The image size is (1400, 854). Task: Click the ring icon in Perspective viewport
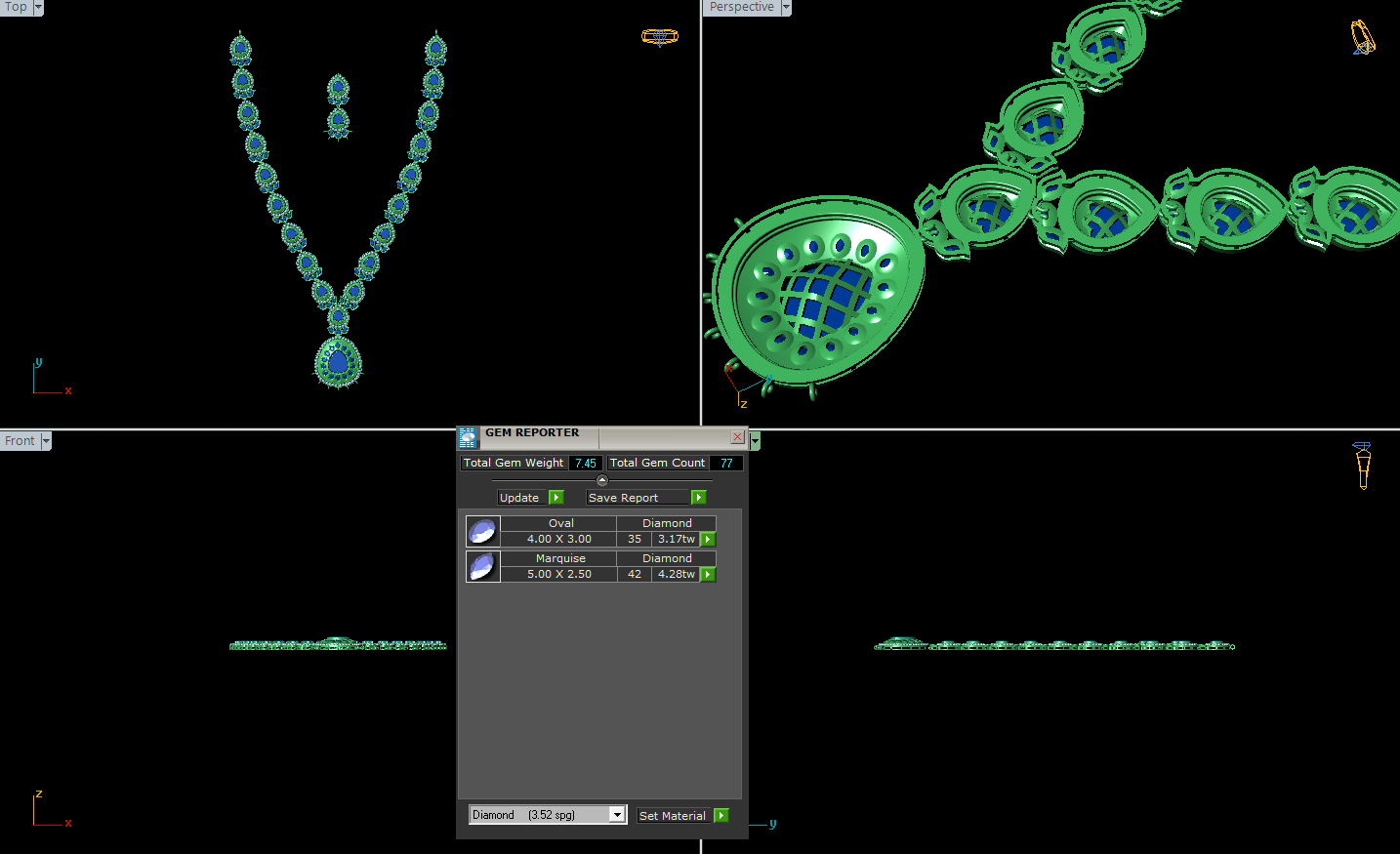point(1362,38)
